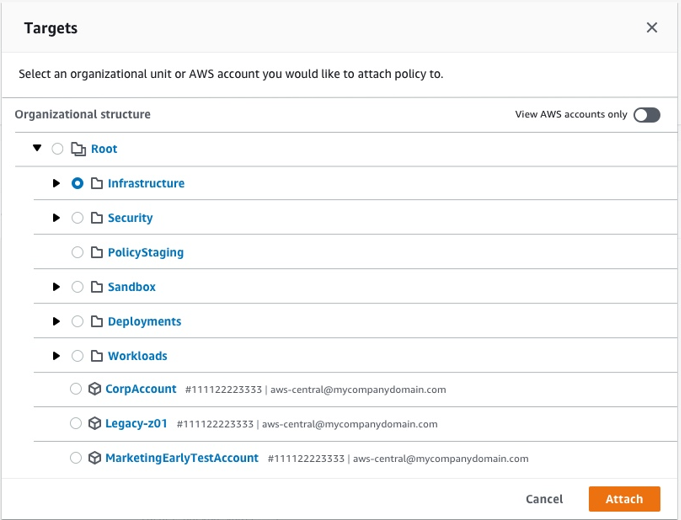Close the Targets dialog with the X
Screen dimensions: 681x520
[651, 28]
